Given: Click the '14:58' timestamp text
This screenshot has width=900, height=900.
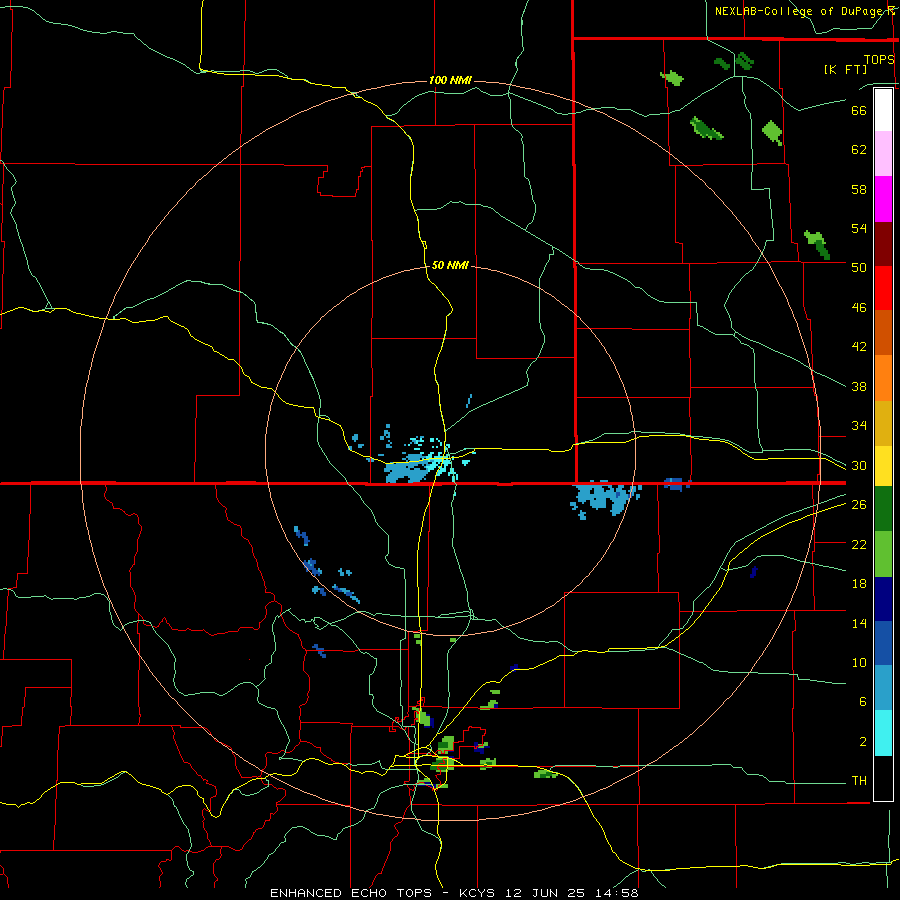Looking at the screenshot, I should (x=616, y=893).
